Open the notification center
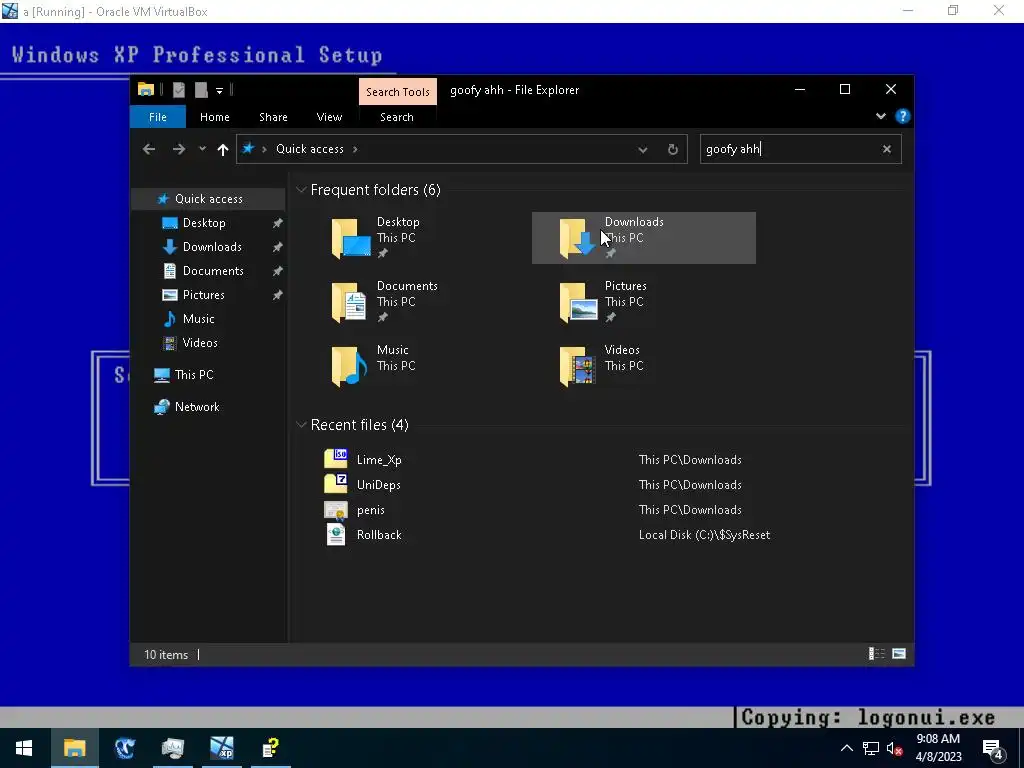 pos(993,749)
